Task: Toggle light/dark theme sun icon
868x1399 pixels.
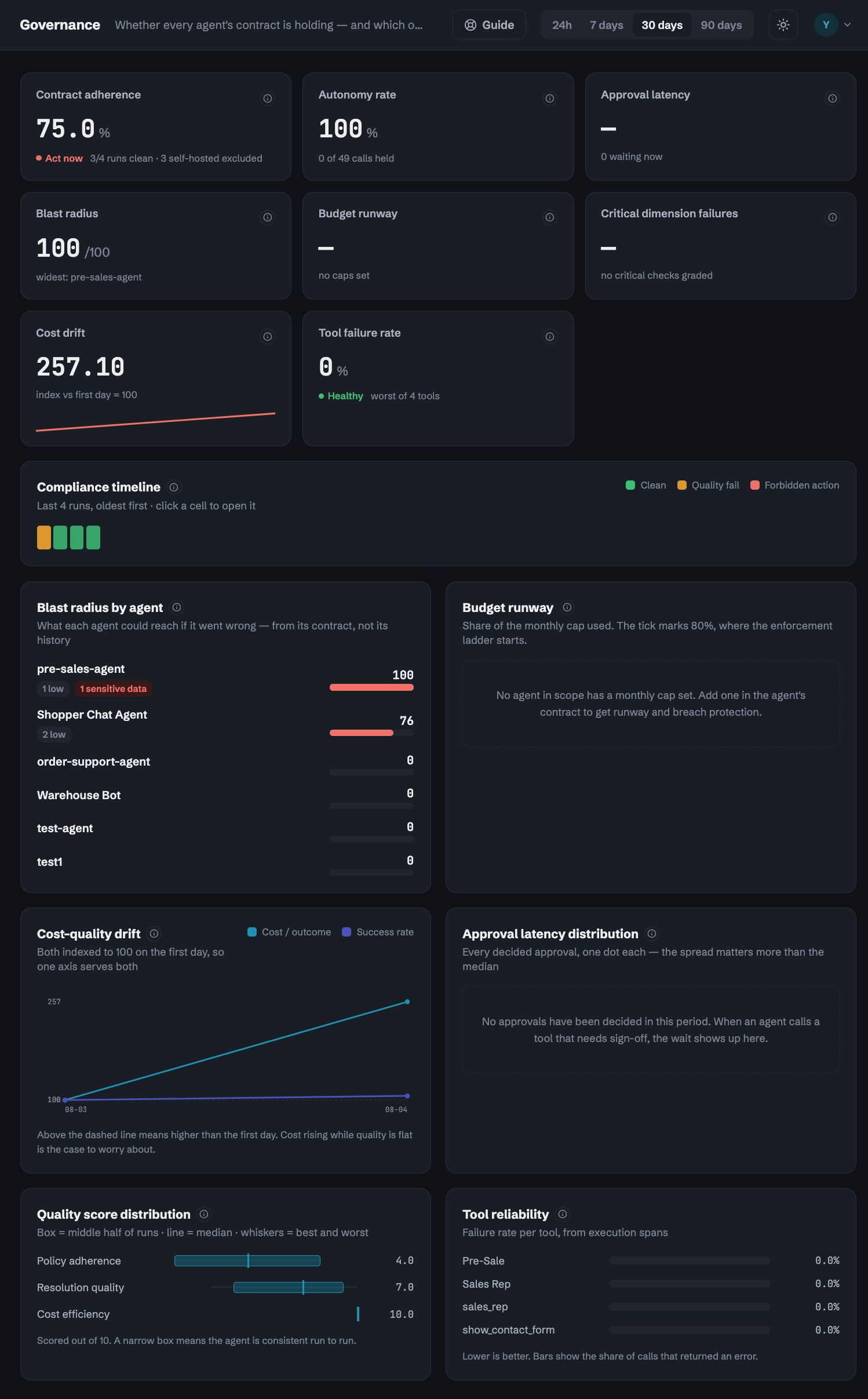Action: 783,25
